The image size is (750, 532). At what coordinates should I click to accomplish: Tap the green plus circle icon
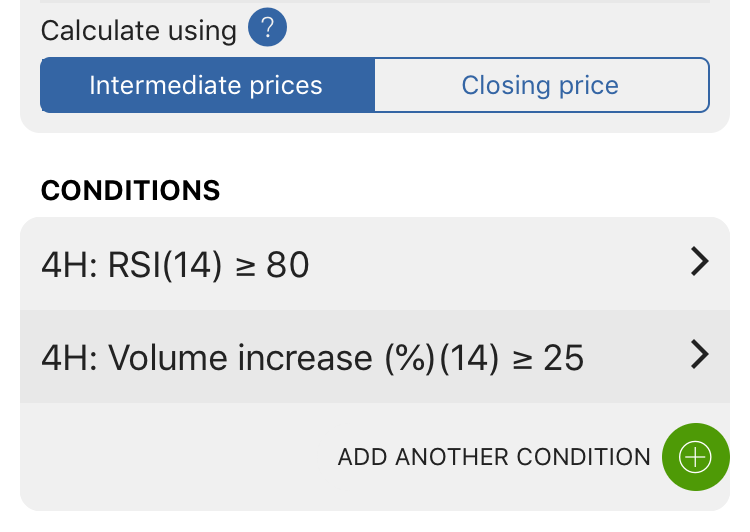click(695, 457)
